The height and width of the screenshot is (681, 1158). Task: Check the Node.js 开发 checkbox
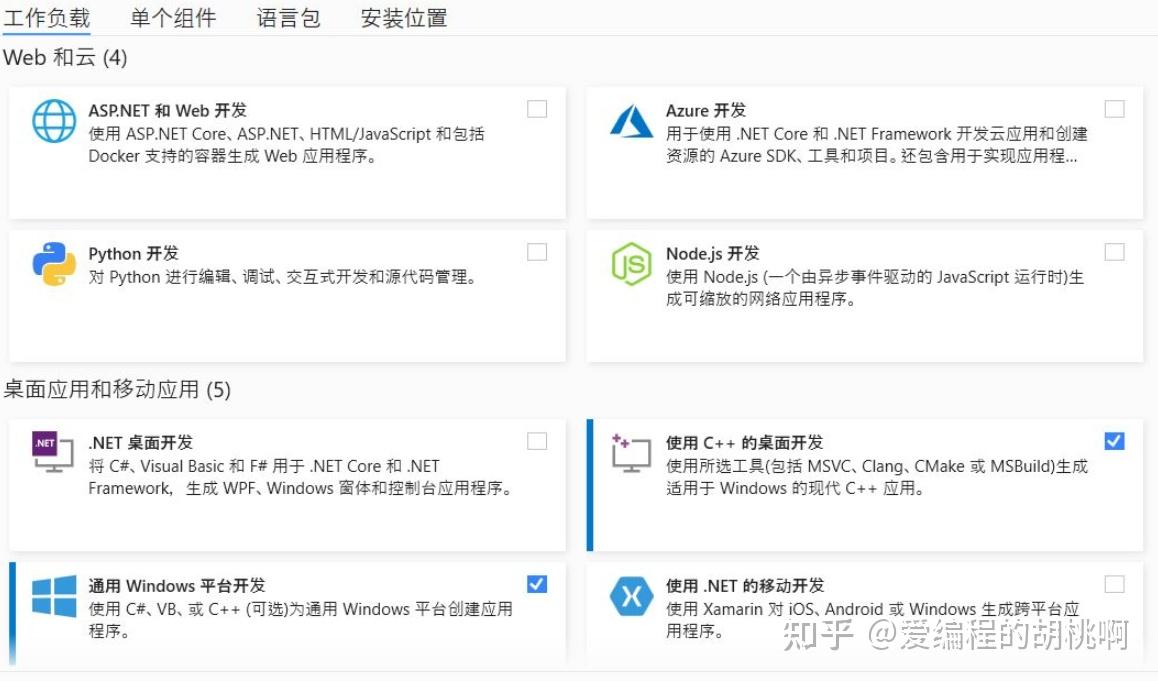click(1114, 252)
